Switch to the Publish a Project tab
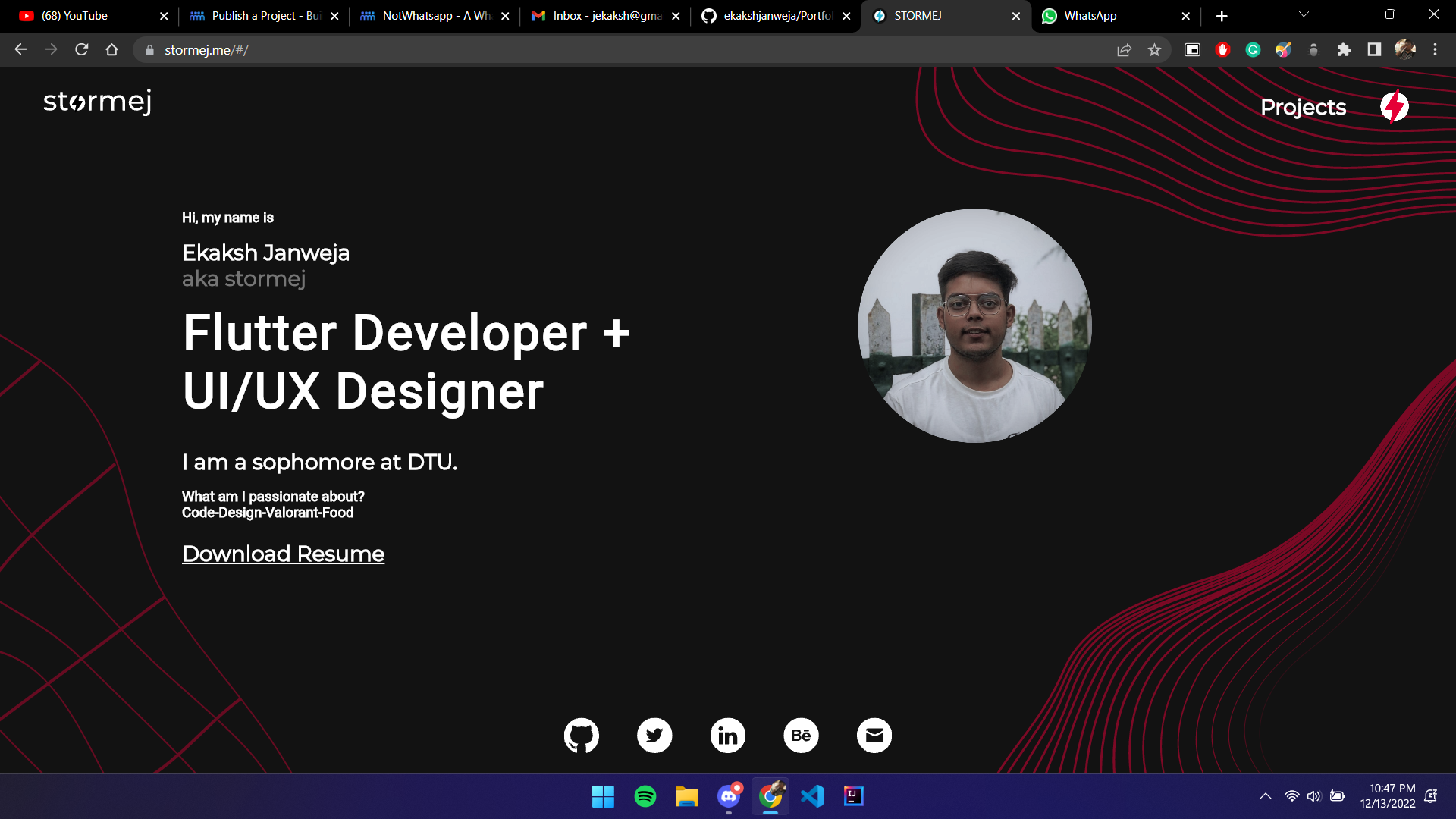1456x819 pixels. pos(263,16)
